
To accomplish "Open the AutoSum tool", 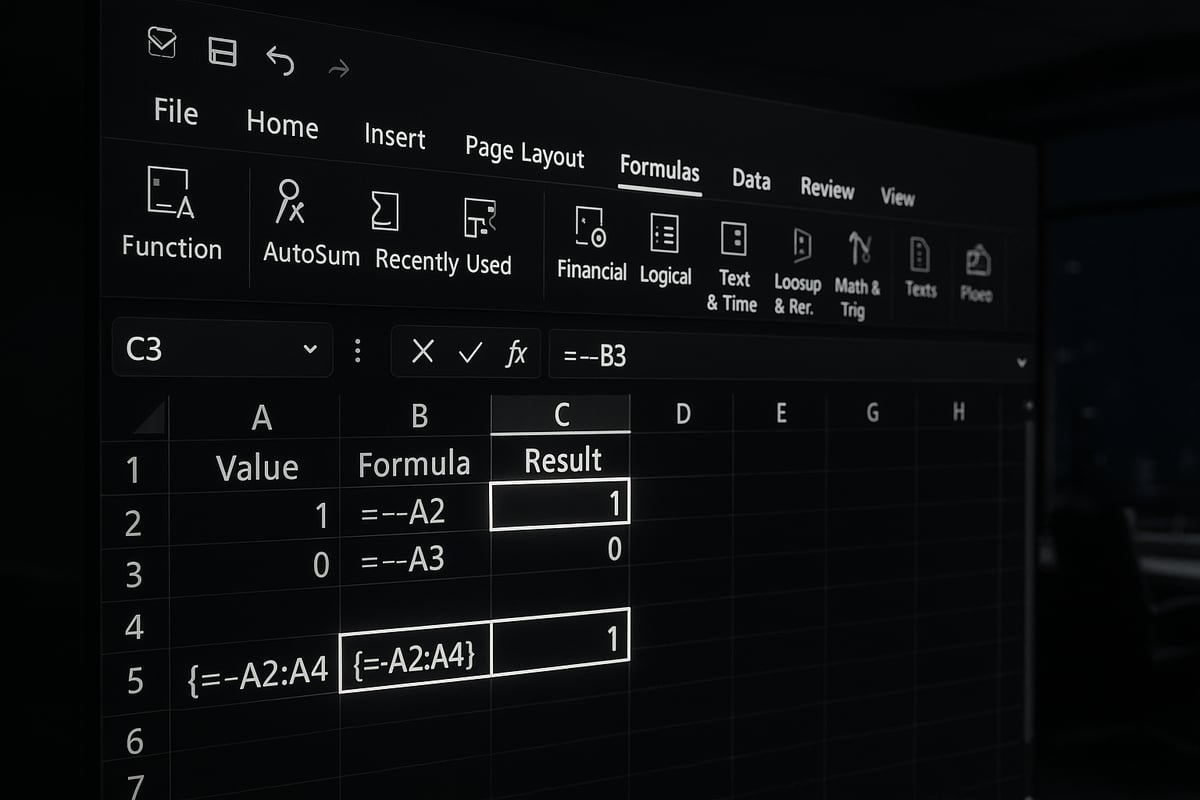I will [291, 203].
